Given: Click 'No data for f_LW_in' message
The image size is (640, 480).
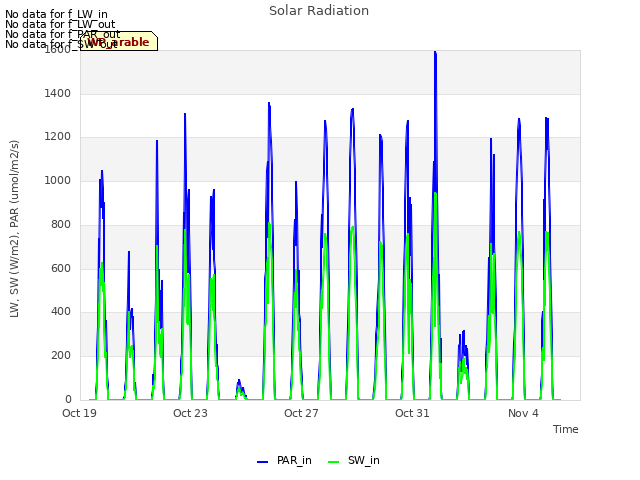Looking at the screenshot, I should tap(56, 15).
